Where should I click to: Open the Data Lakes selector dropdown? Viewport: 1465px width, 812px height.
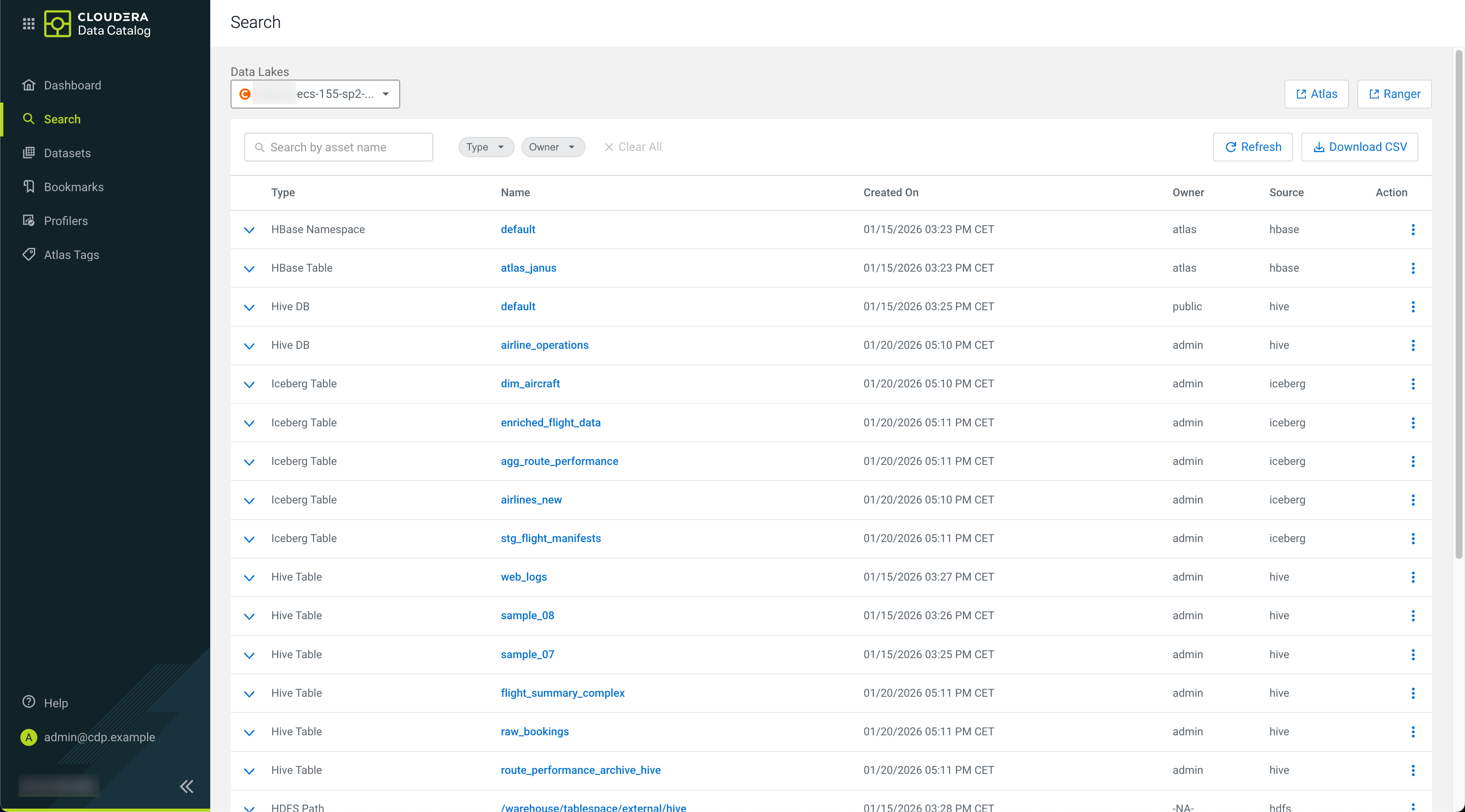click(x=315, y=94)
